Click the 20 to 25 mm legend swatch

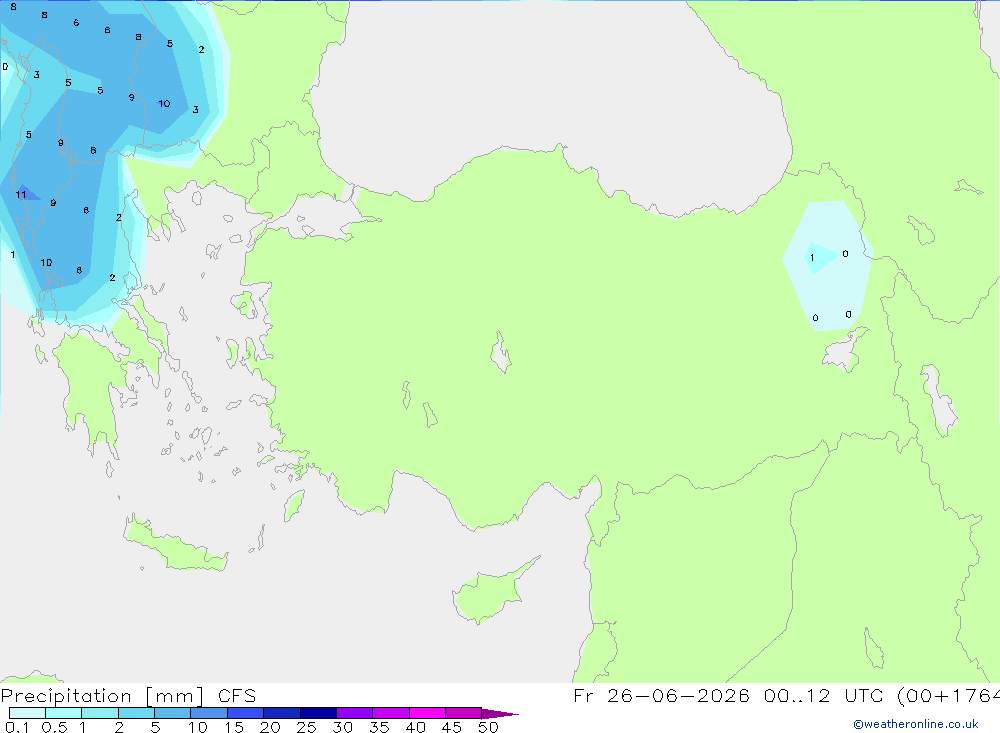(282, 713)
